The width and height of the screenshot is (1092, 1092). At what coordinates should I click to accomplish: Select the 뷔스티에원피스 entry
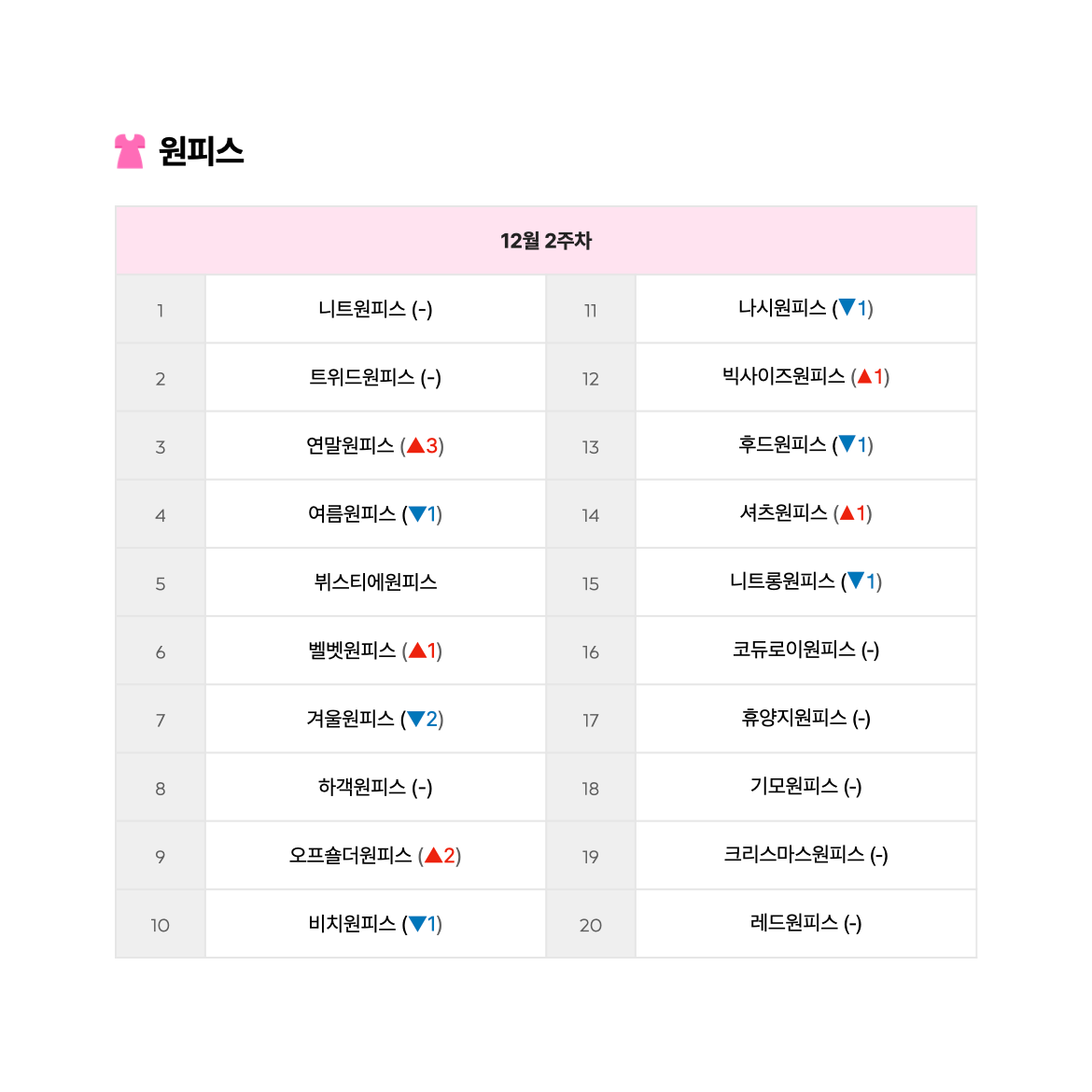[x=375, y=582]
